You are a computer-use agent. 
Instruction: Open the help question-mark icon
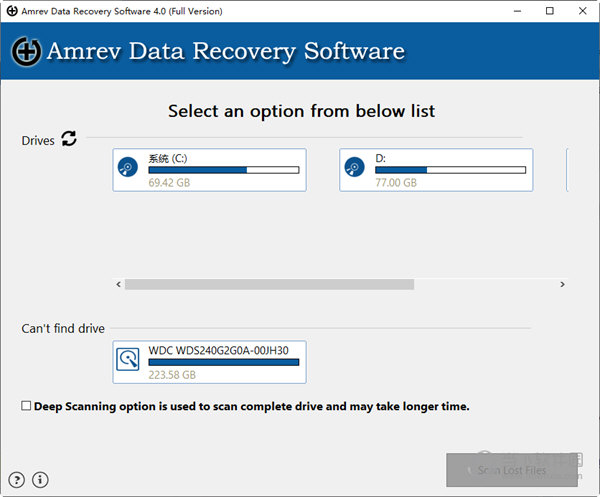[16, 480]
